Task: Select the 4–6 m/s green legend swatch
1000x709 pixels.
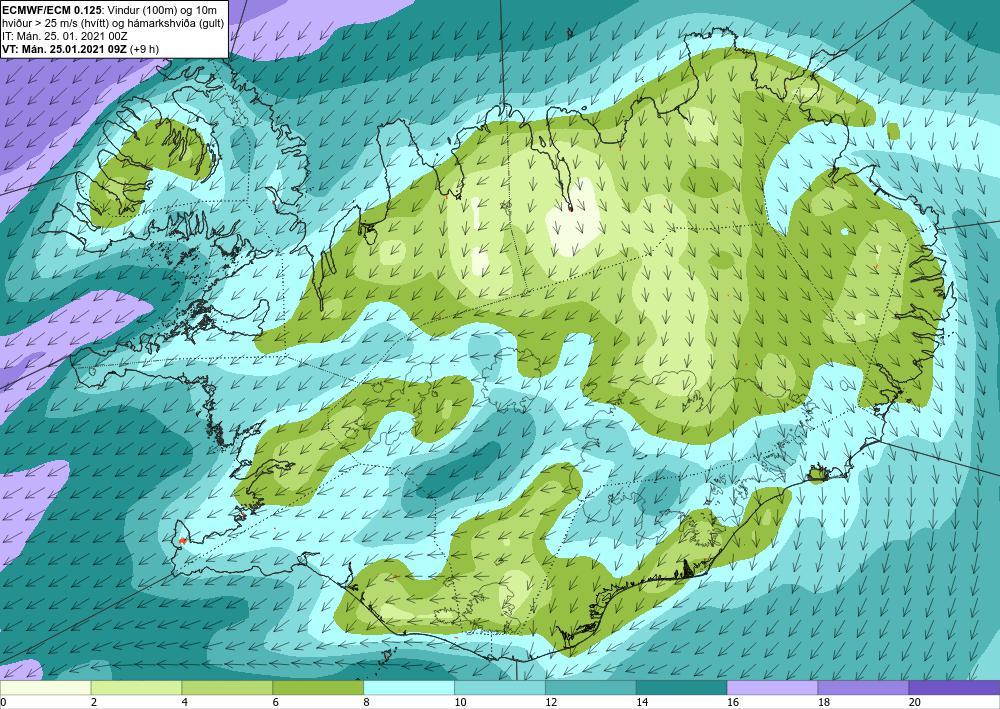Action: click(x=227, y=687)
